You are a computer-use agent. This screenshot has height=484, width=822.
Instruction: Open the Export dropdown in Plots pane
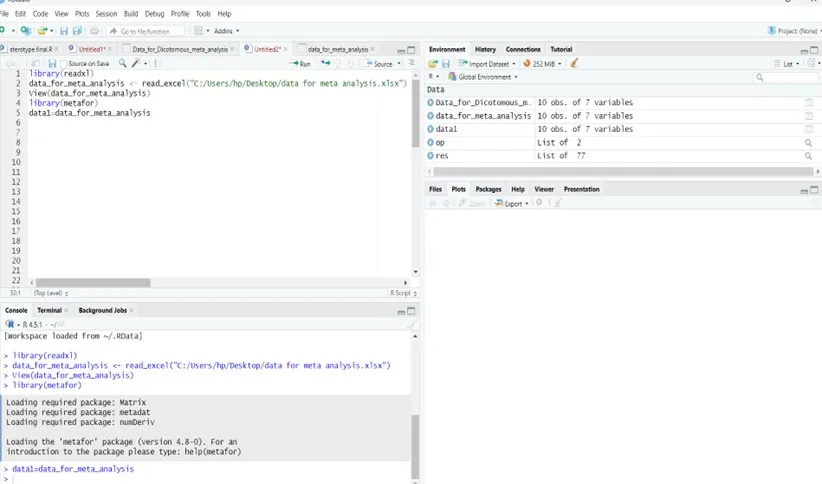click(x=512, y=203)
